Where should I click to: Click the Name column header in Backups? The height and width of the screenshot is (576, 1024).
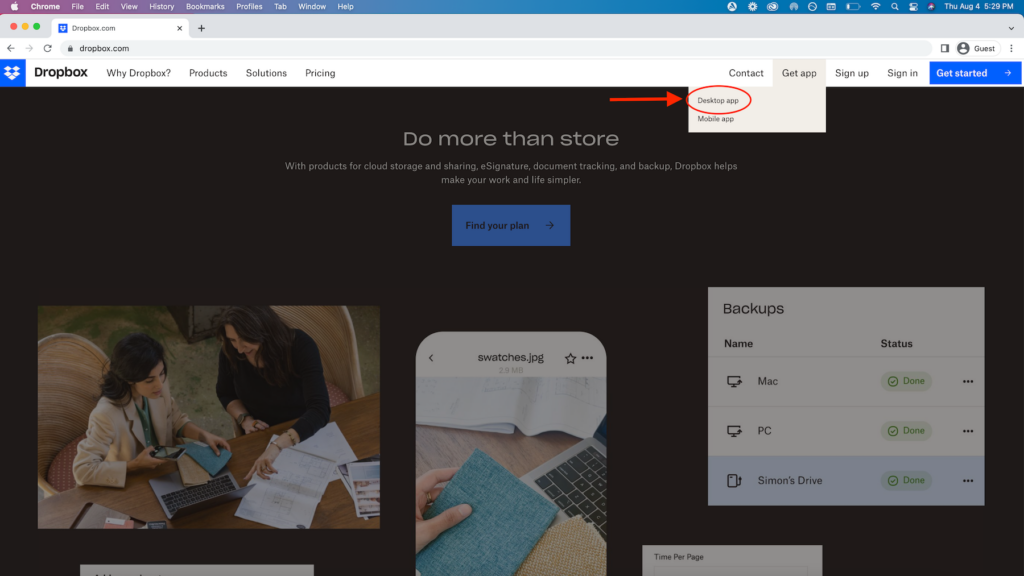coord(739,344)
